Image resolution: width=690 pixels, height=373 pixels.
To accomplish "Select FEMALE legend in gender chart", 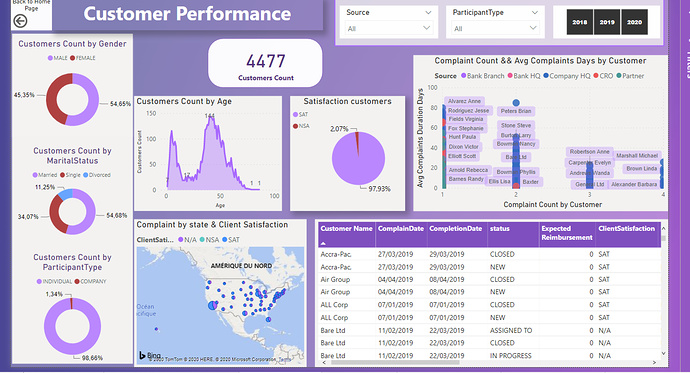I will click(x=83, y=58).
